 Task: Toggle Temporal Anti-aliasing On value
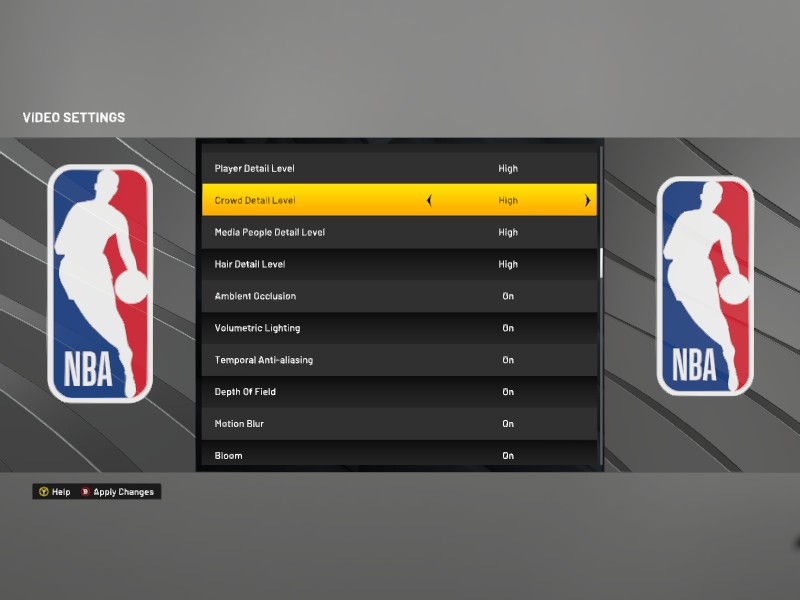point(508,360)
